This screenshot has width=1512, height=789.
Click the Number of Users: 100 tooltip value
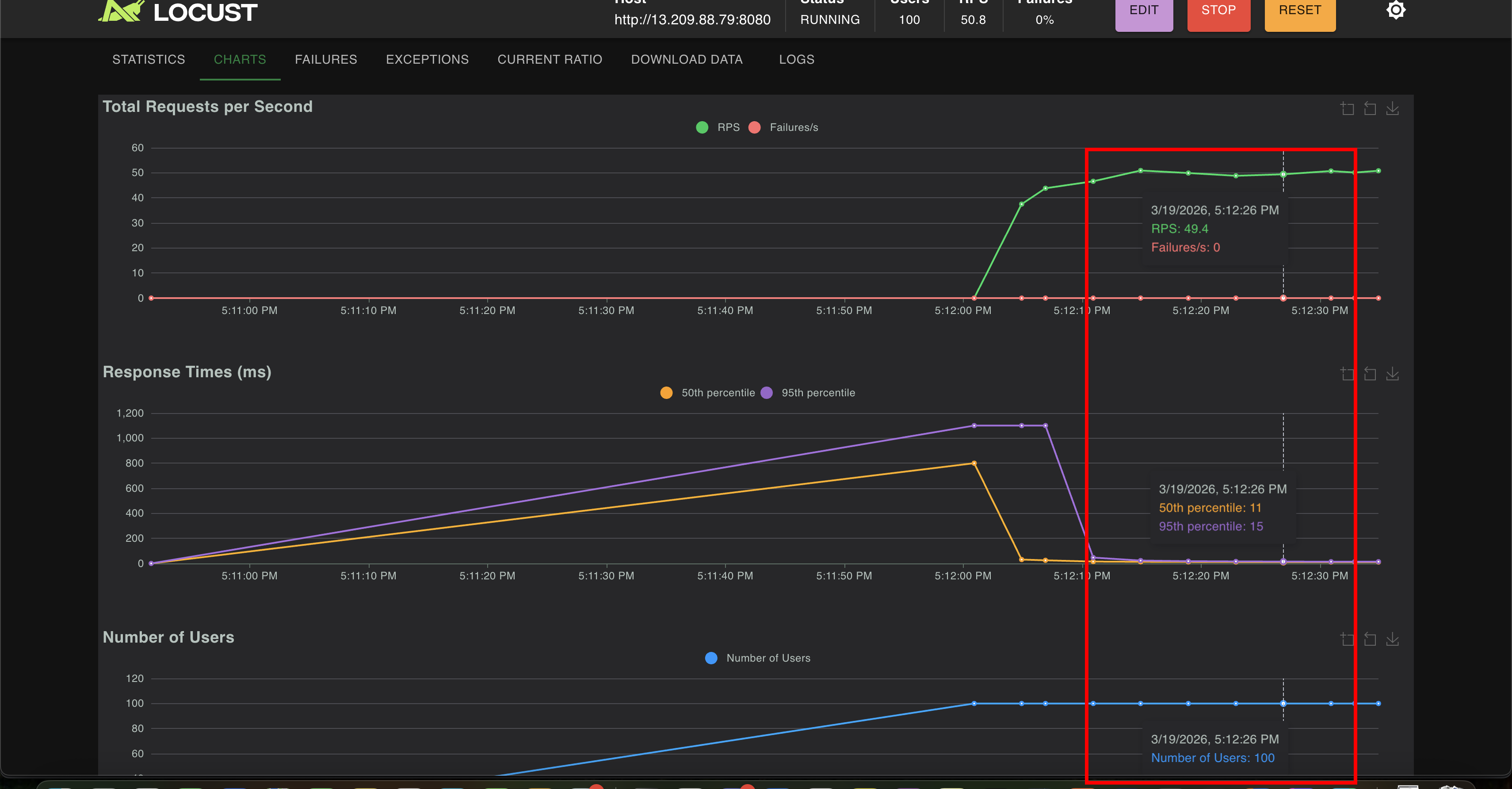(x=1213, y=758)
